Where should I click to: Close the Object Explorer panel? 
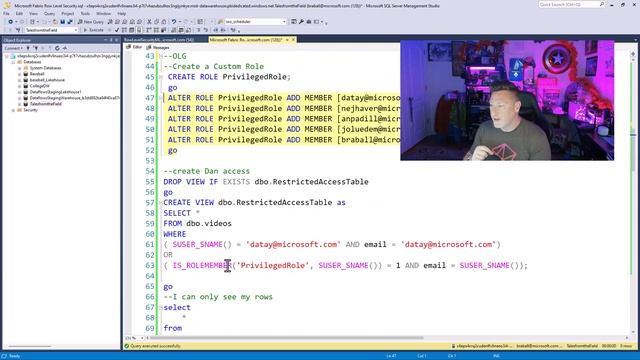point(117,40)
